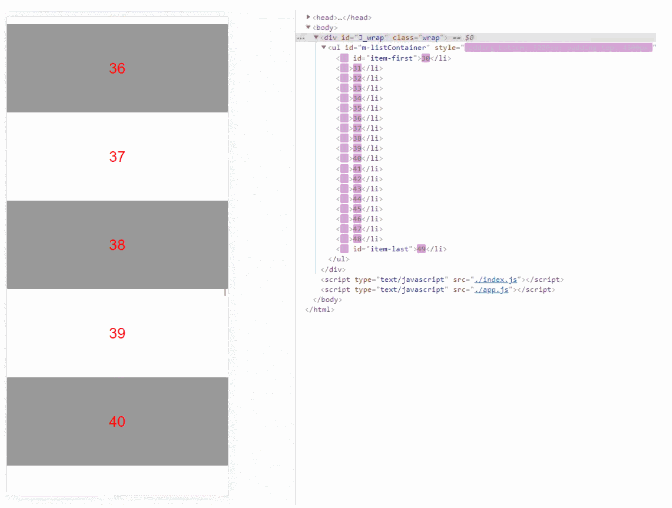Collapse the body element in DOM tree
Viewport: 672px width, 508px height.
(x=308, y=27)
